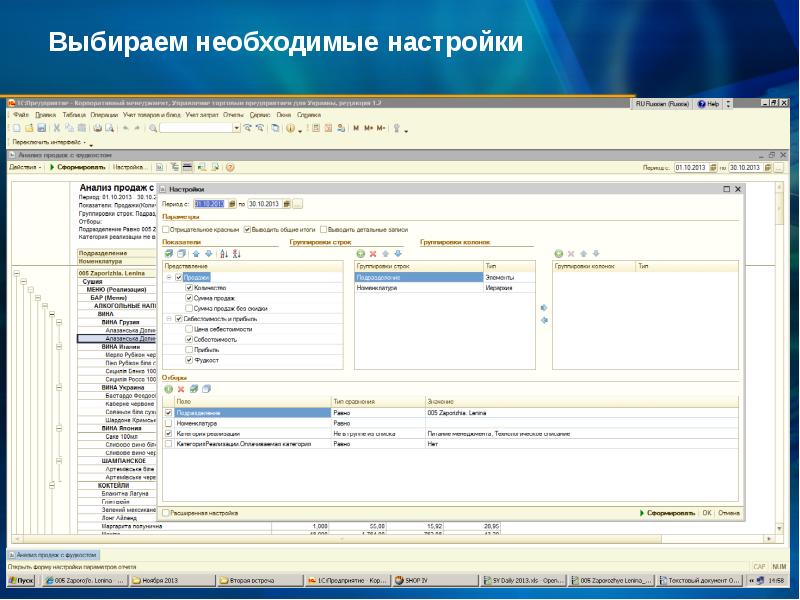Screen dimensions: 800x600
Task: Click the green add icon above Группировки строк
Action: tap(361, 254)
